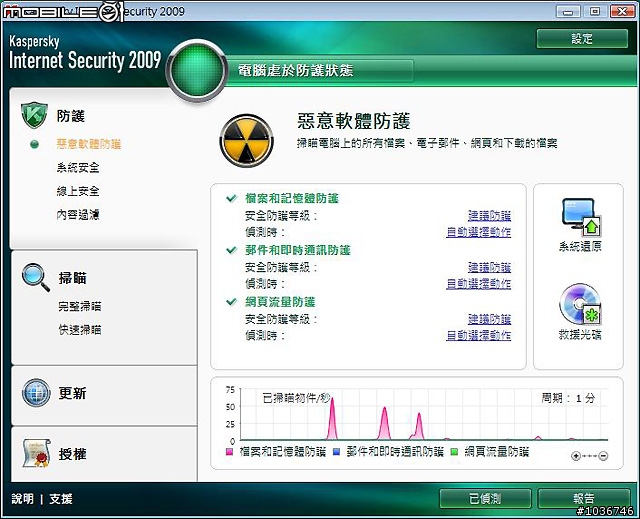
Task: Open the 設定 settings button
Action: coord(582,39)
